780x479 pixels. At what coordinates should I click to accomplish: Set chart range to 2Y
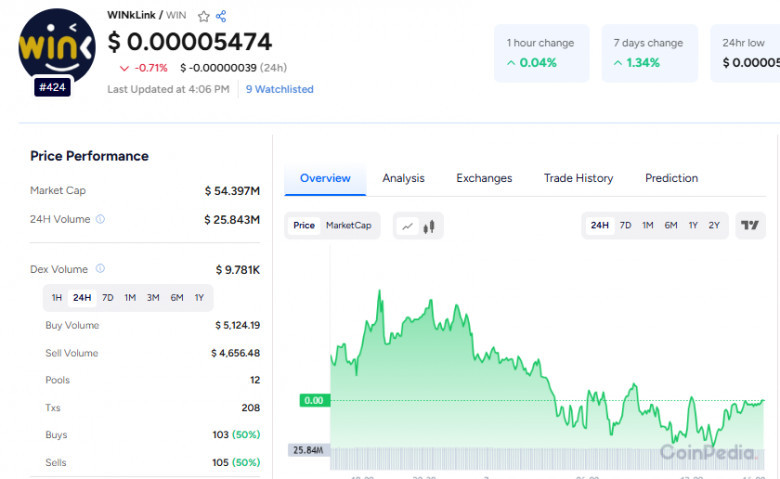coord(714,225)
